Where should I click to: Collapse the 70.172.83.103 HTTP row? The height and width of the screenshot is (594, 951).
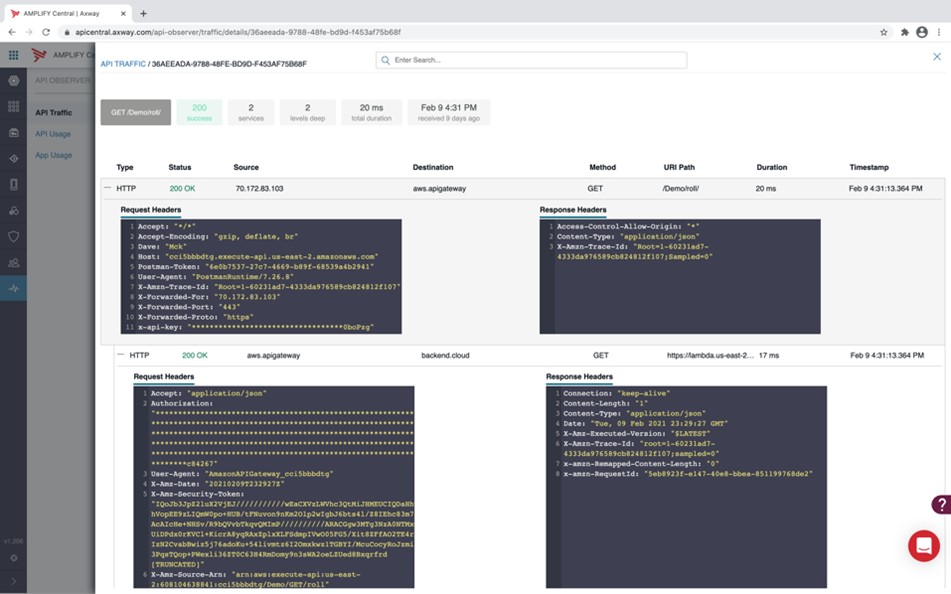click(107, 188)
